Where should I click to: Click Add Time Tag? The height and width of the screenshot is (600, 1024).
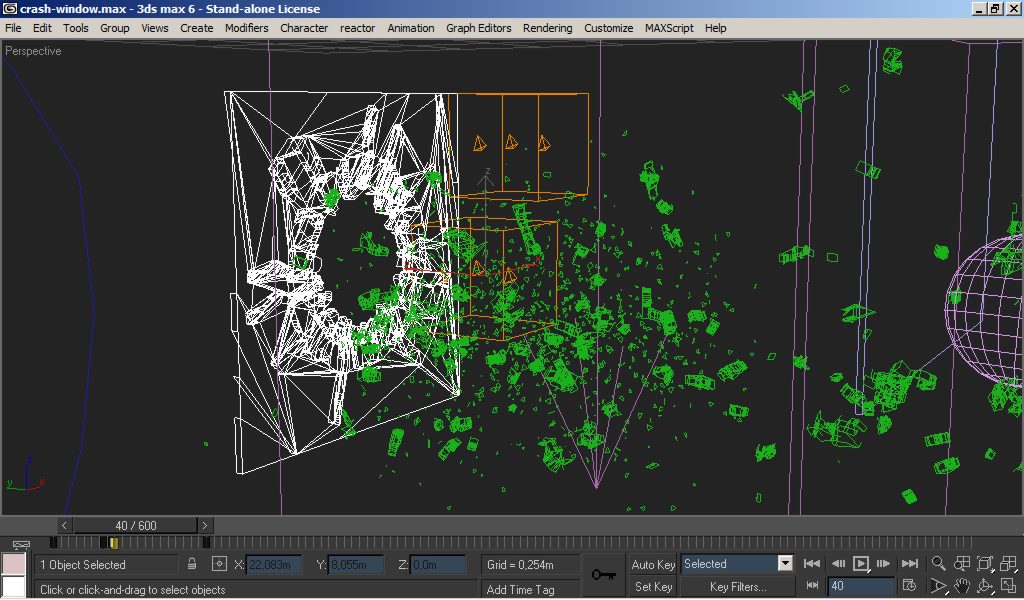[520, 590]
